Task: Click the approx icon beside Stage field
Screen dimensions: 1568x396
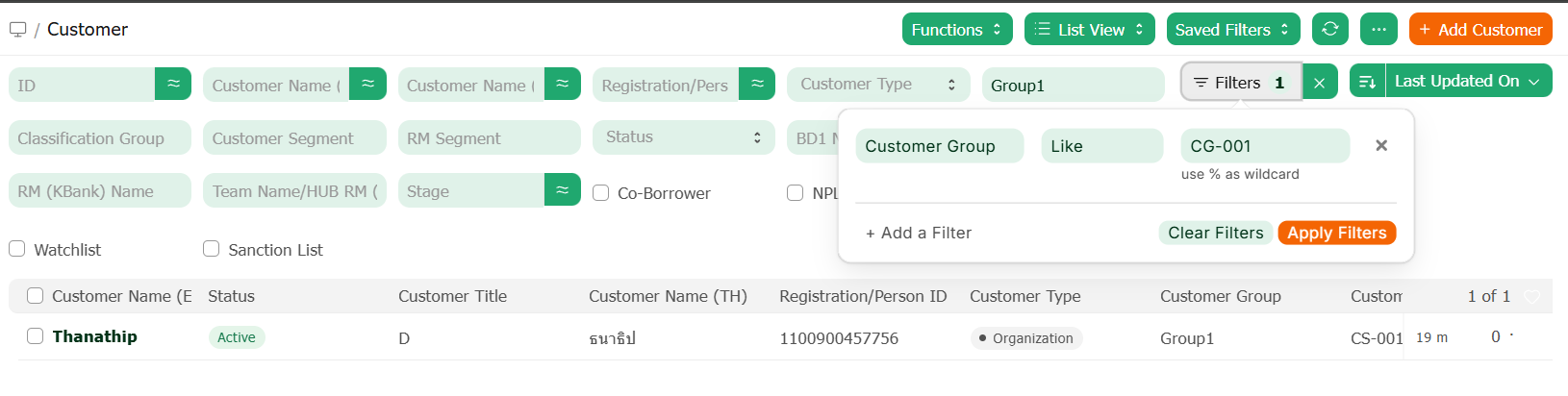Action: (x=562, y=190)
